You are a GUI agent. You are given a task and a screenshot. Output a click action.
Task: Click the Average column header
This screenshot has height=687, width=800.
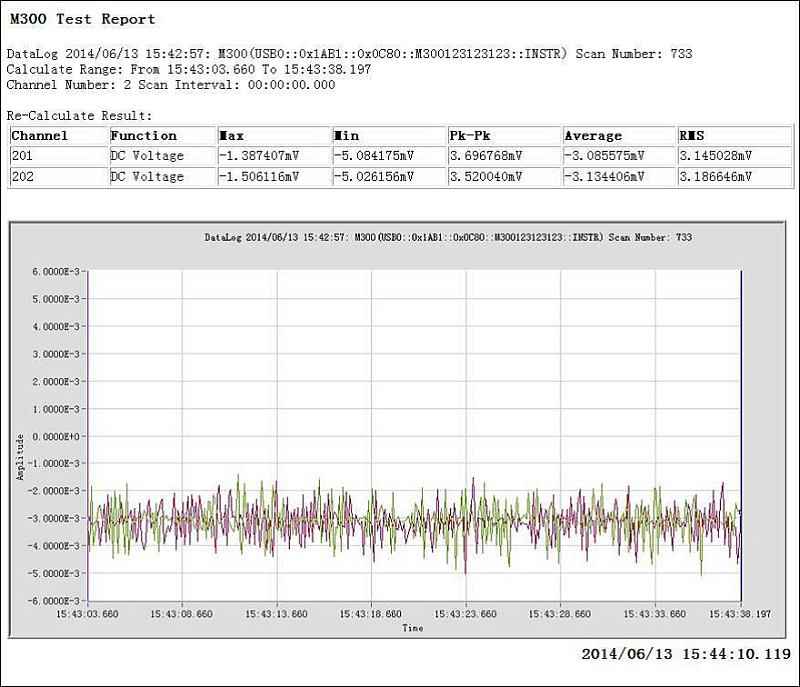[x=593, y=136]
